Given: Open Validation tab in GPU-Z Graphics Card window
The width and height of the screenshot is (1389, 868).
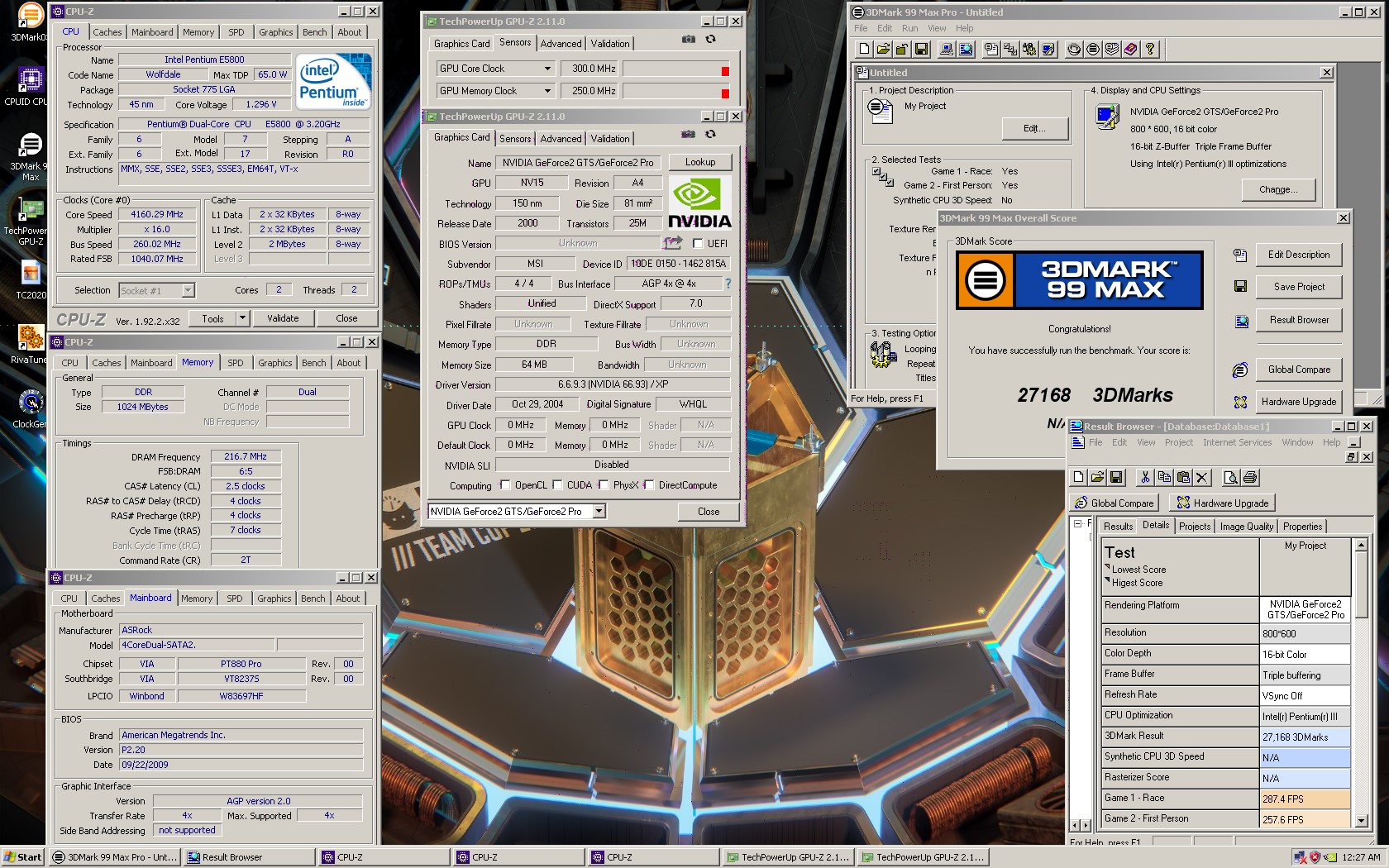Looking at the screenshot, I should (x=610, y=138).
